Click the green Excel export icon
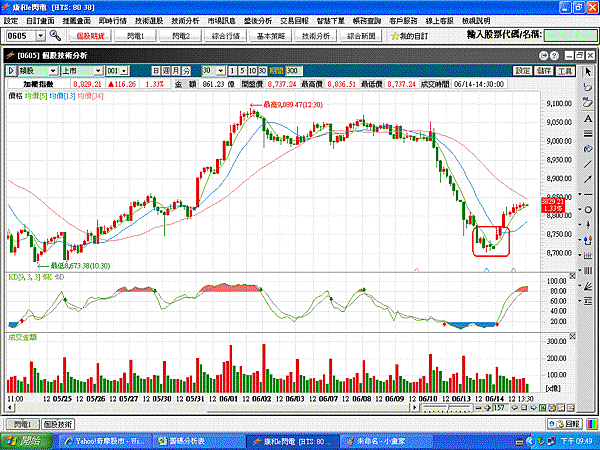The height and width of the screenshot is (450, 600). (543, 408)
